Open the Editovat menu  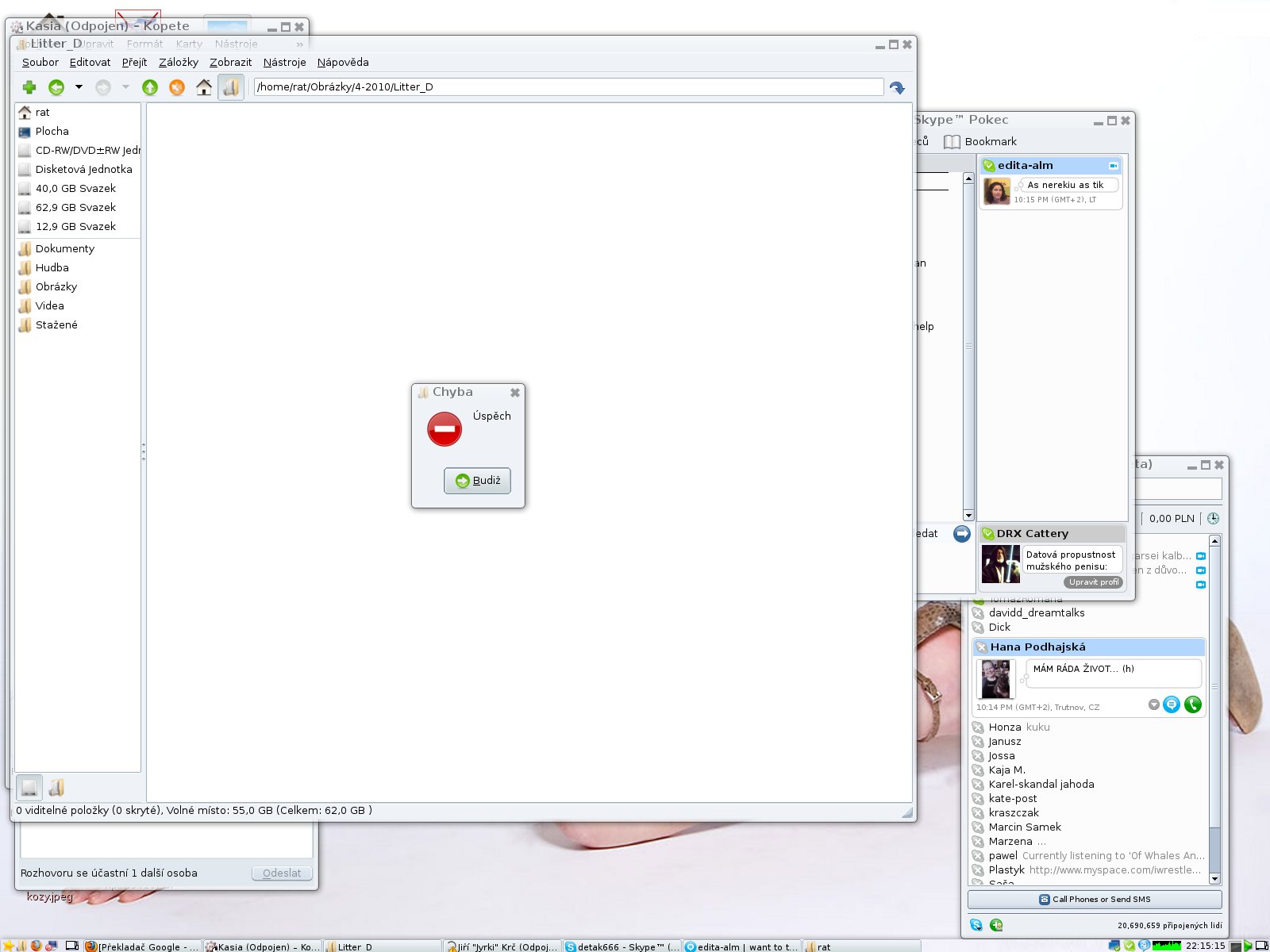(90, 63)
